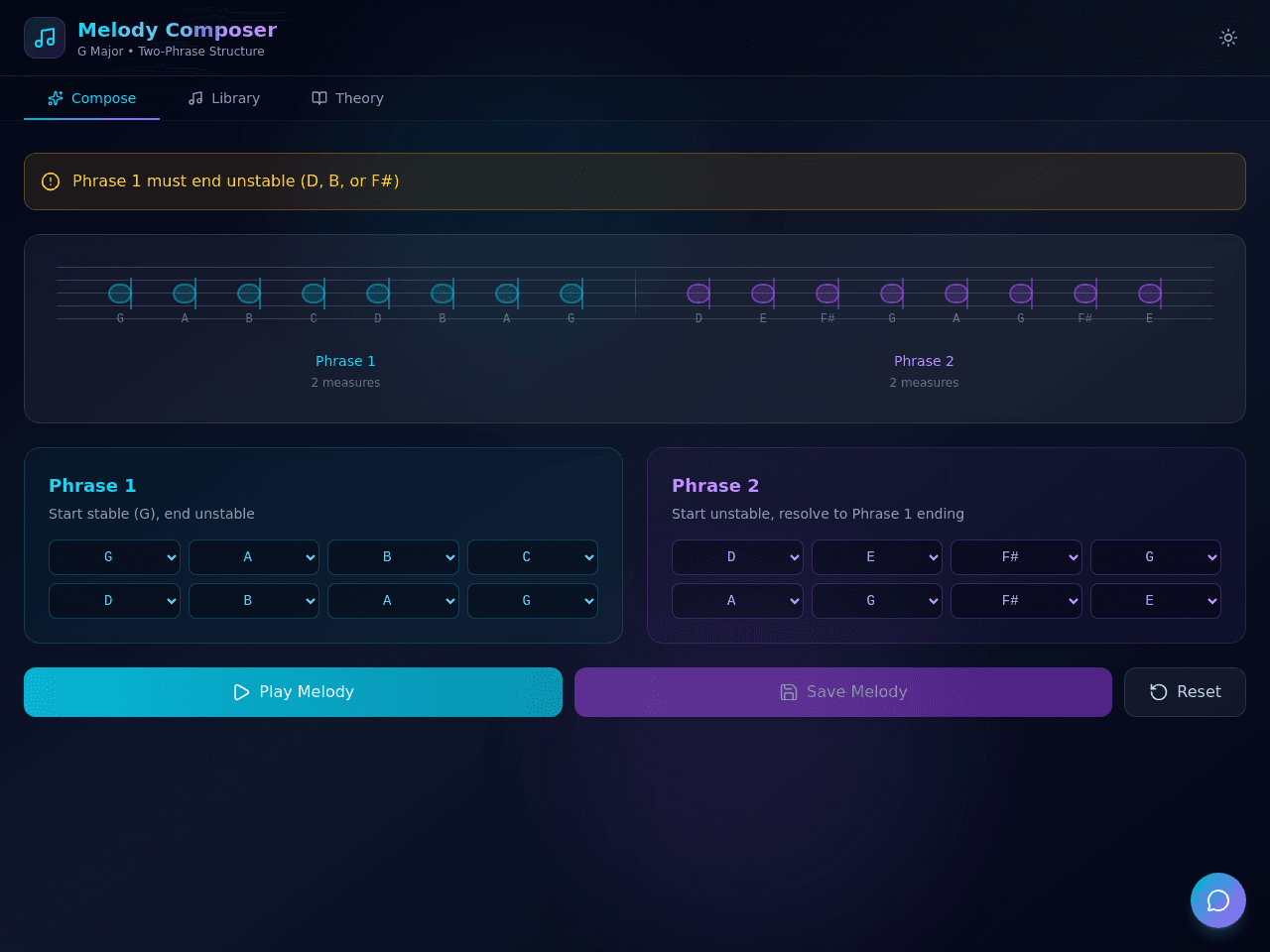The image size is (1270, 952).
Task: Click the Melody Composer music note logo
Action: [x=45, y=38]
